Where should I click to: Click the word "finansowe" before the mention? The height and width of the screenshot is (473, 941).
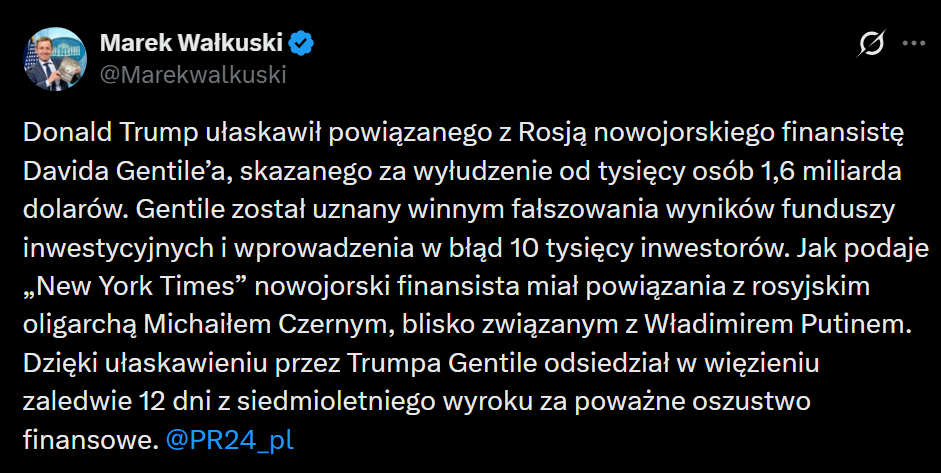87,439
